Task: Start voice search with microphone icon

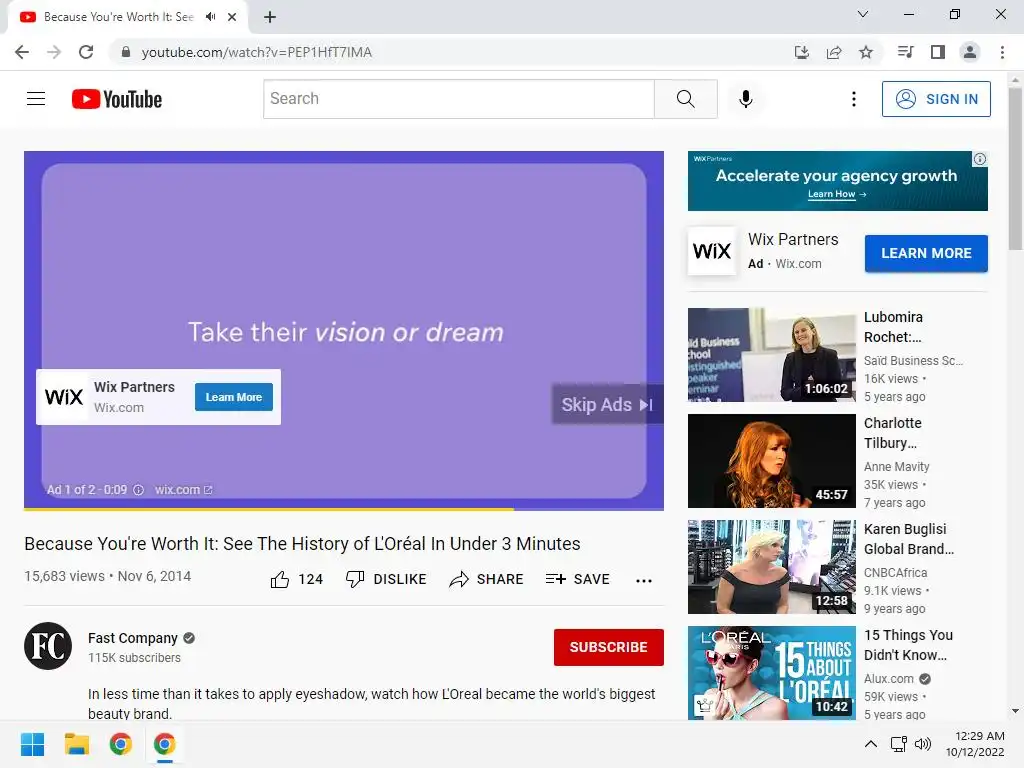Action: 745,99
